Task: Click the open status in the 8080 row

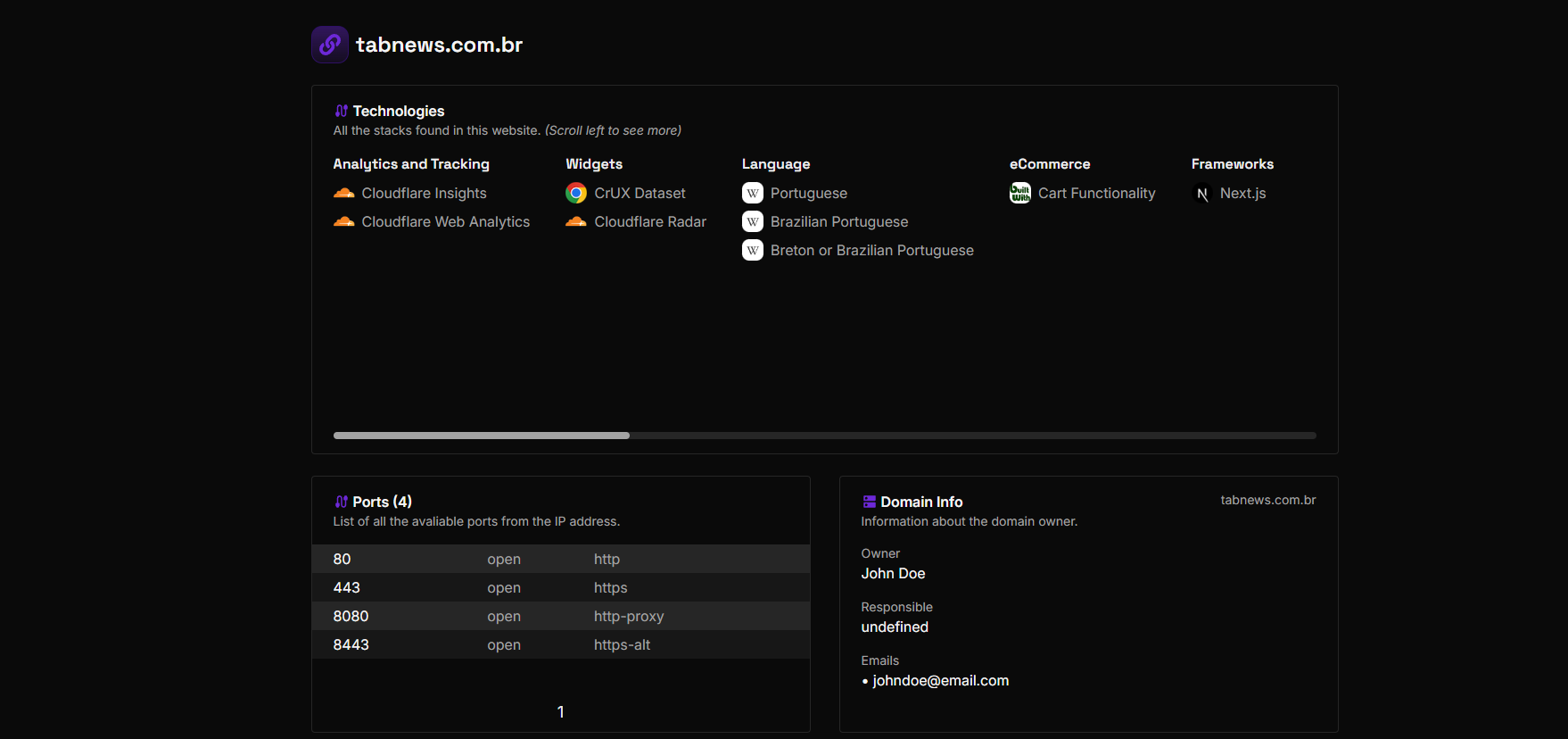Action: pyautogui.click(x=504, y=616)
